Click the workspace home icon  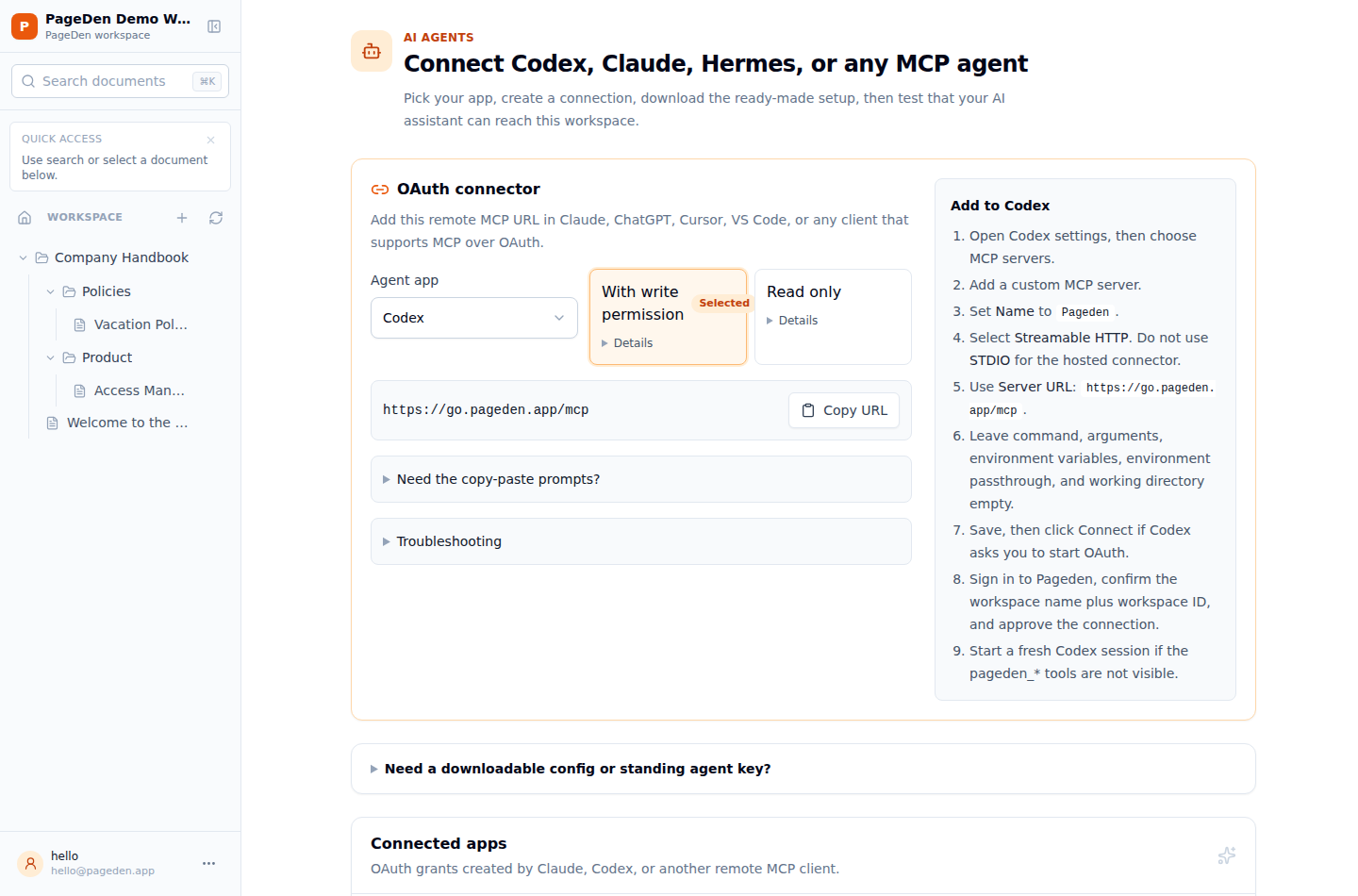(x=25, y=218)
